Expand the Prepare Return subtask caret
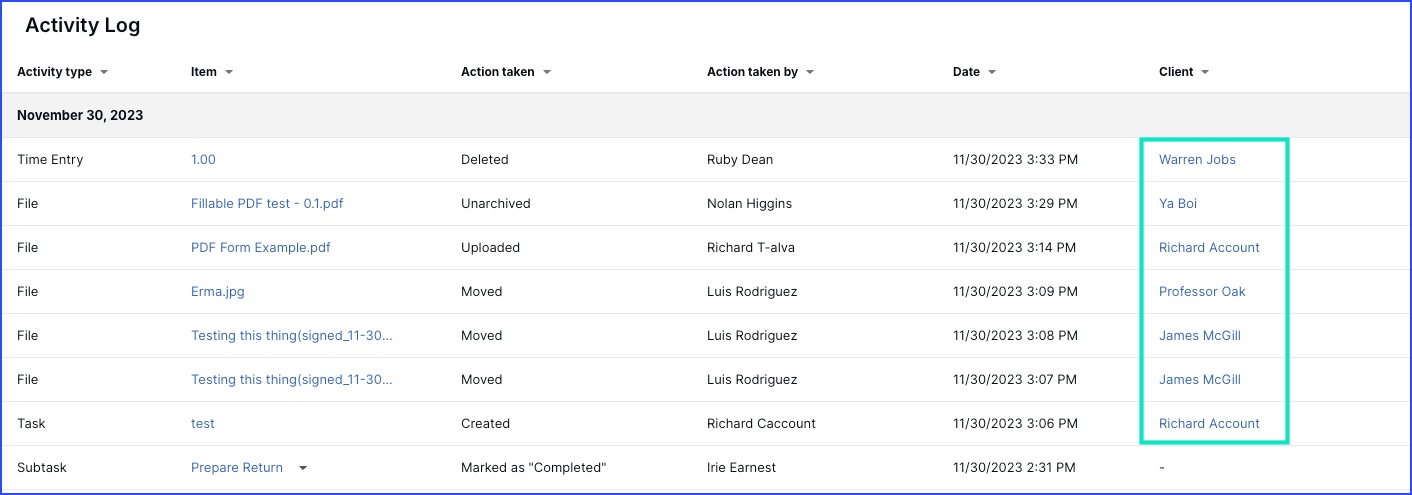The image size is (1412, 495). point(303,468)
